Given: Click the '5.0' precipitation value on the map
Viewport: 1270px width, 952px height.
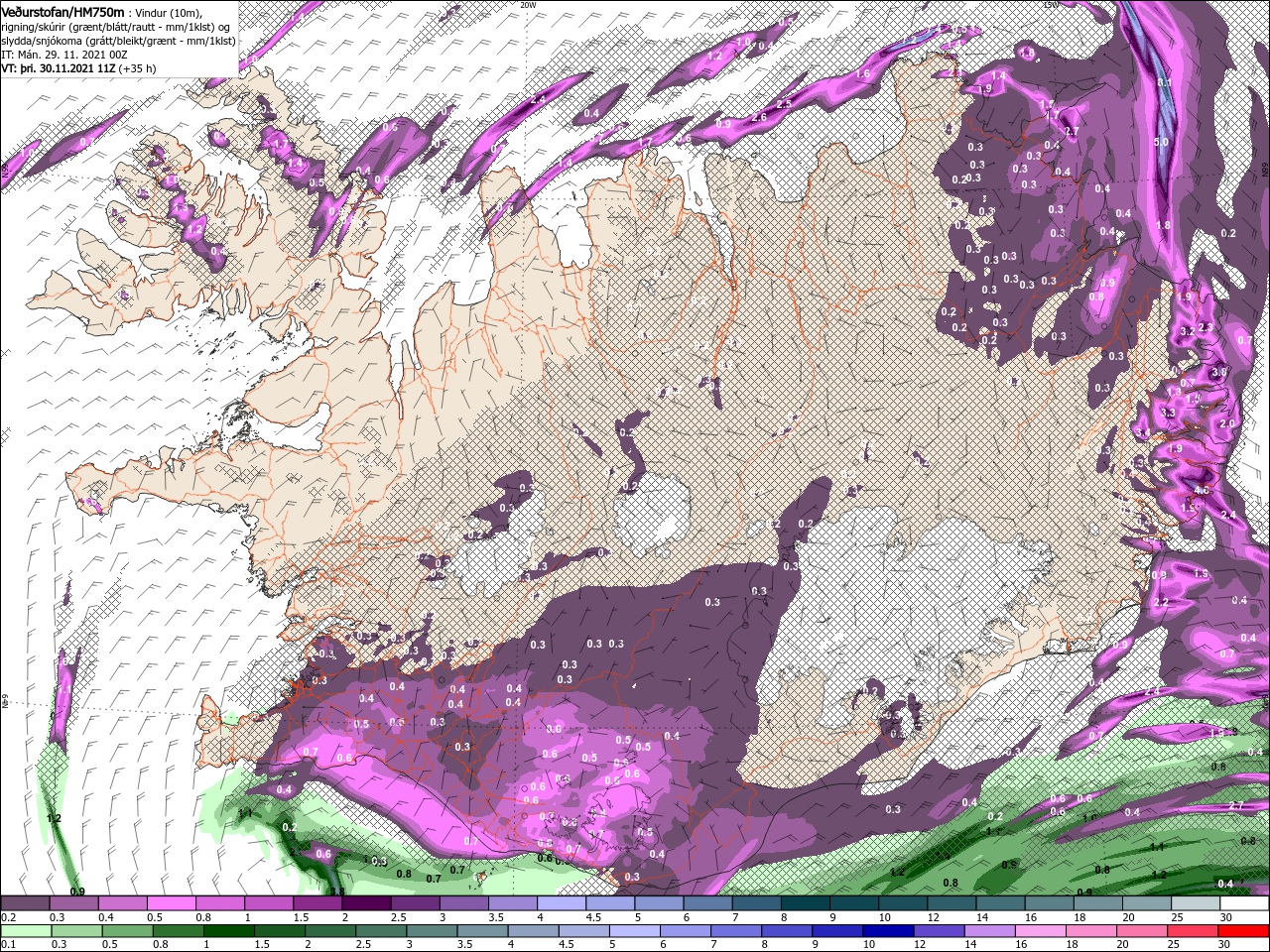Looking at the screenshot, I should click(x=1161, y=142).
